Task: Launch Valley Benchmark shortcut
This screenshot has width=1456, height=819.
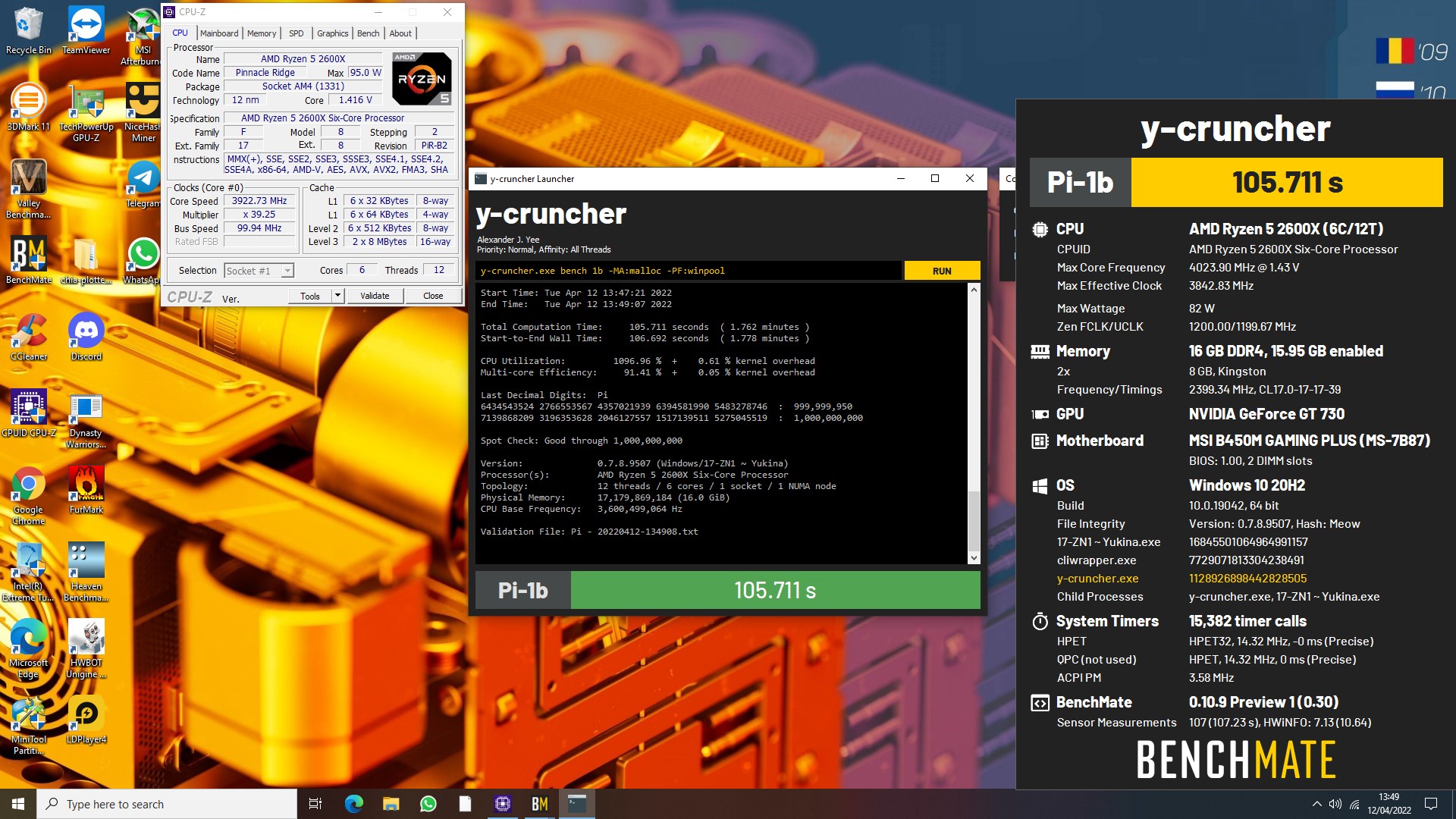Action: pyautogui.click(x=29, y=189)
